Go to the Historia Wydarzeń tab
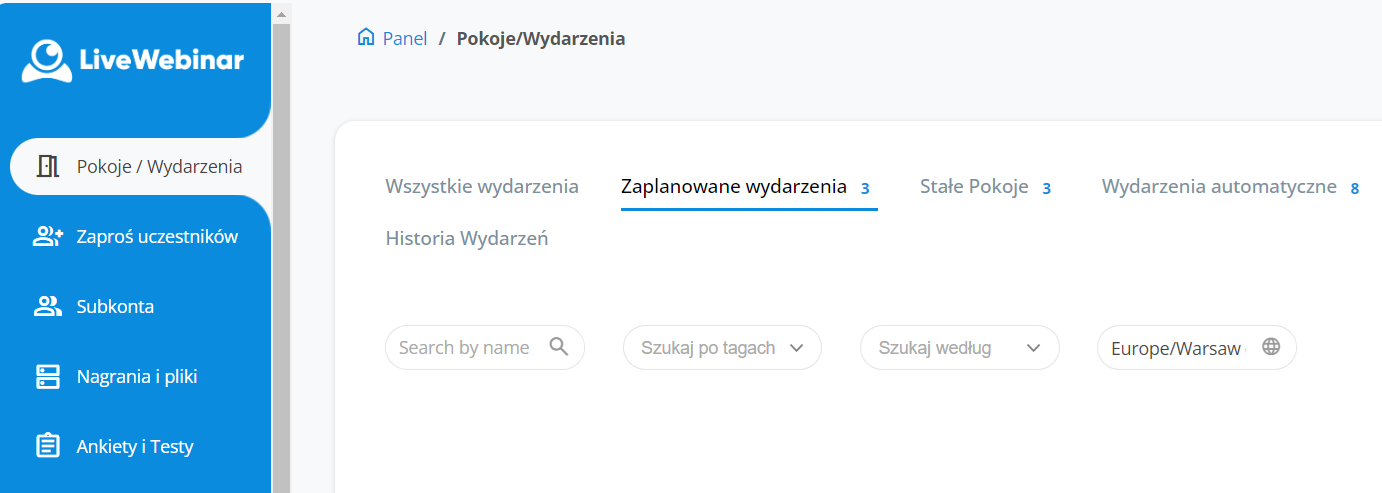The width and height of the screenshot is (1382, 493). coord(466,239)
